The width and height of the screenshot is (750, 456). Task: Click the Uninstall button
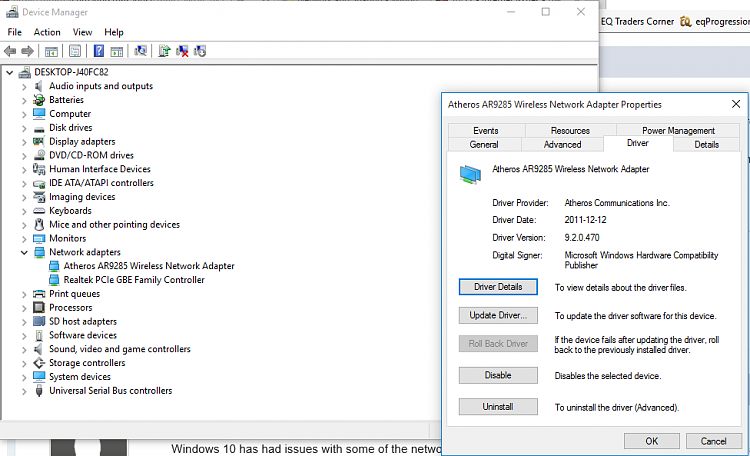coord(498,407)
